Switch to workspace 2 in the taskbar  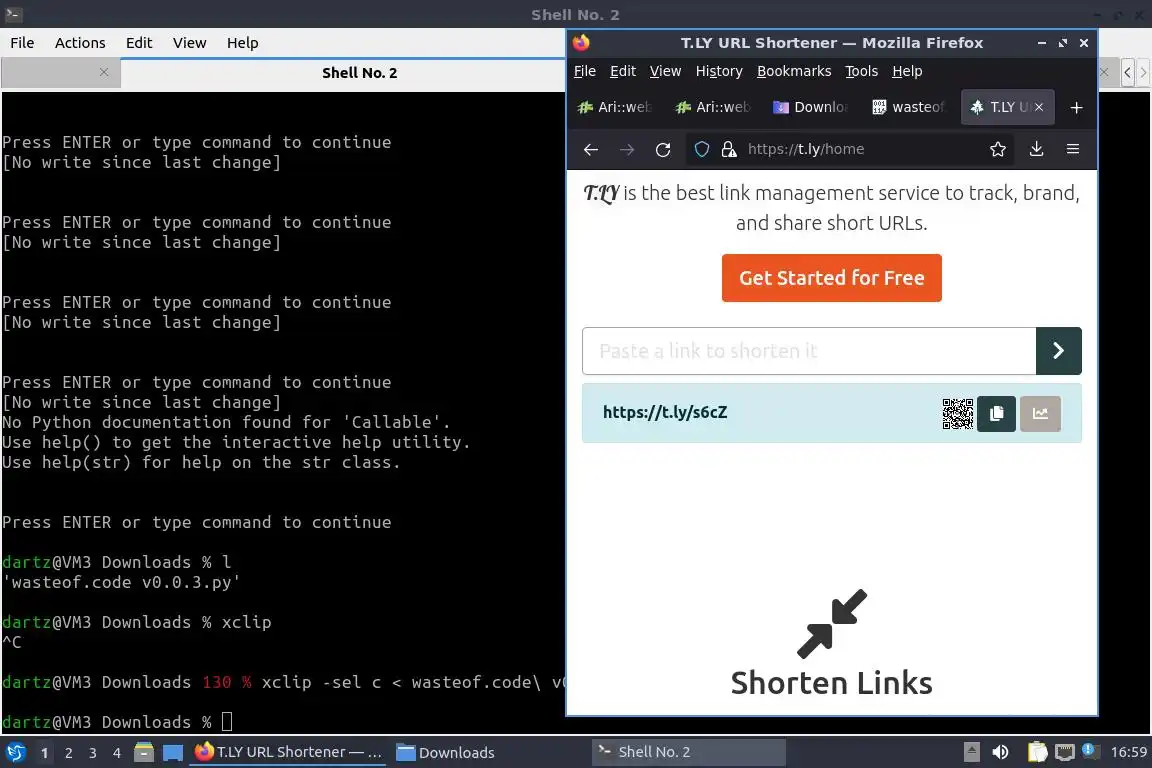tap(68, 753)
